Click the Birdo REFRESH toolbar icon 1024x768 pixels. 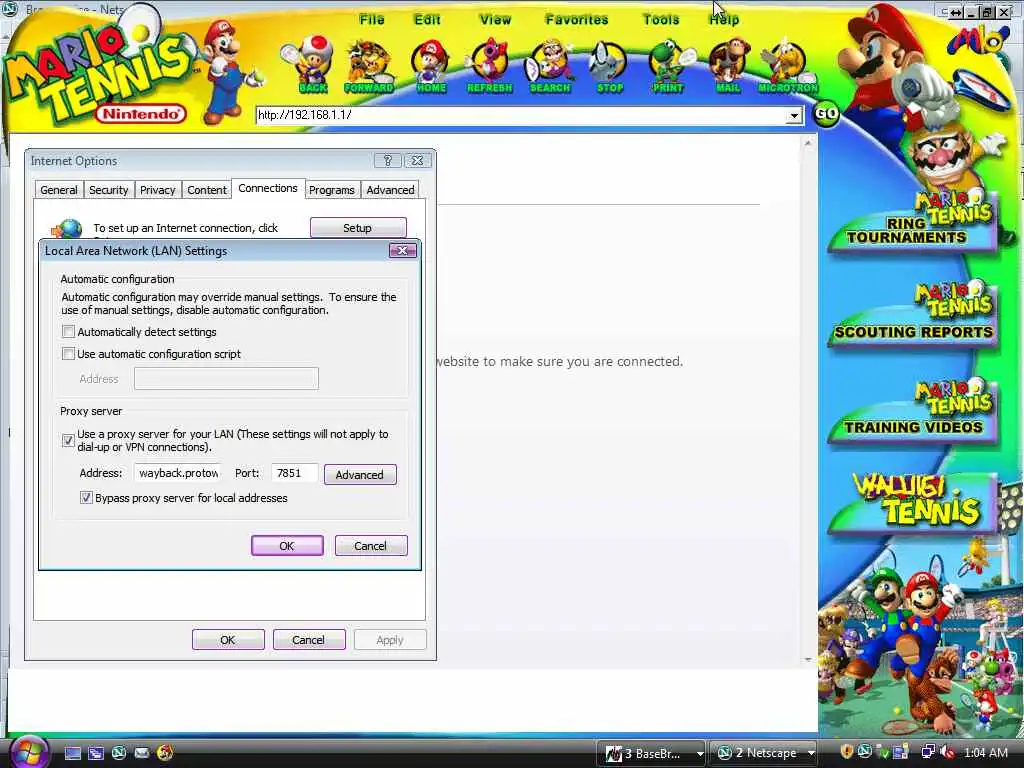pyautogui.click(x=489, y=65)
